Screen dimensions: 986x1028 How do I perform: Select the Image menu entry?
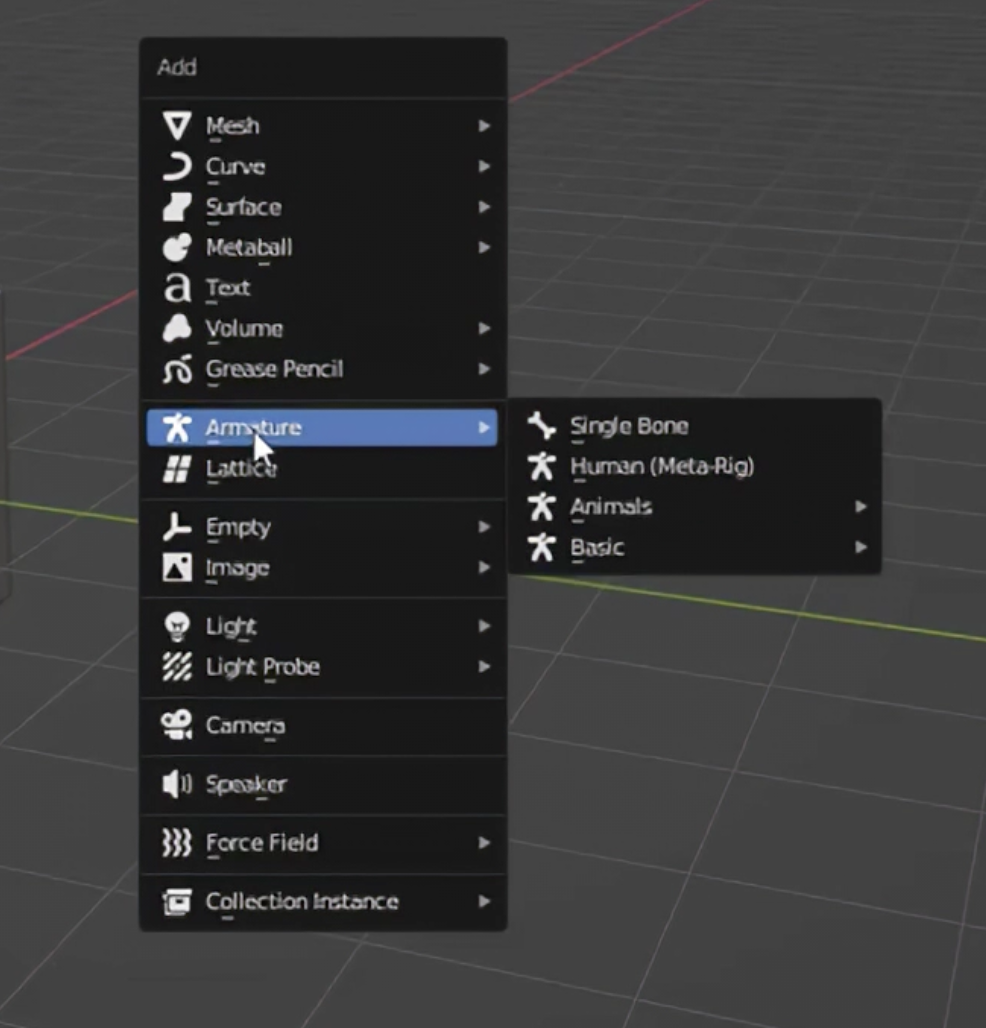(x=323, y=568)
